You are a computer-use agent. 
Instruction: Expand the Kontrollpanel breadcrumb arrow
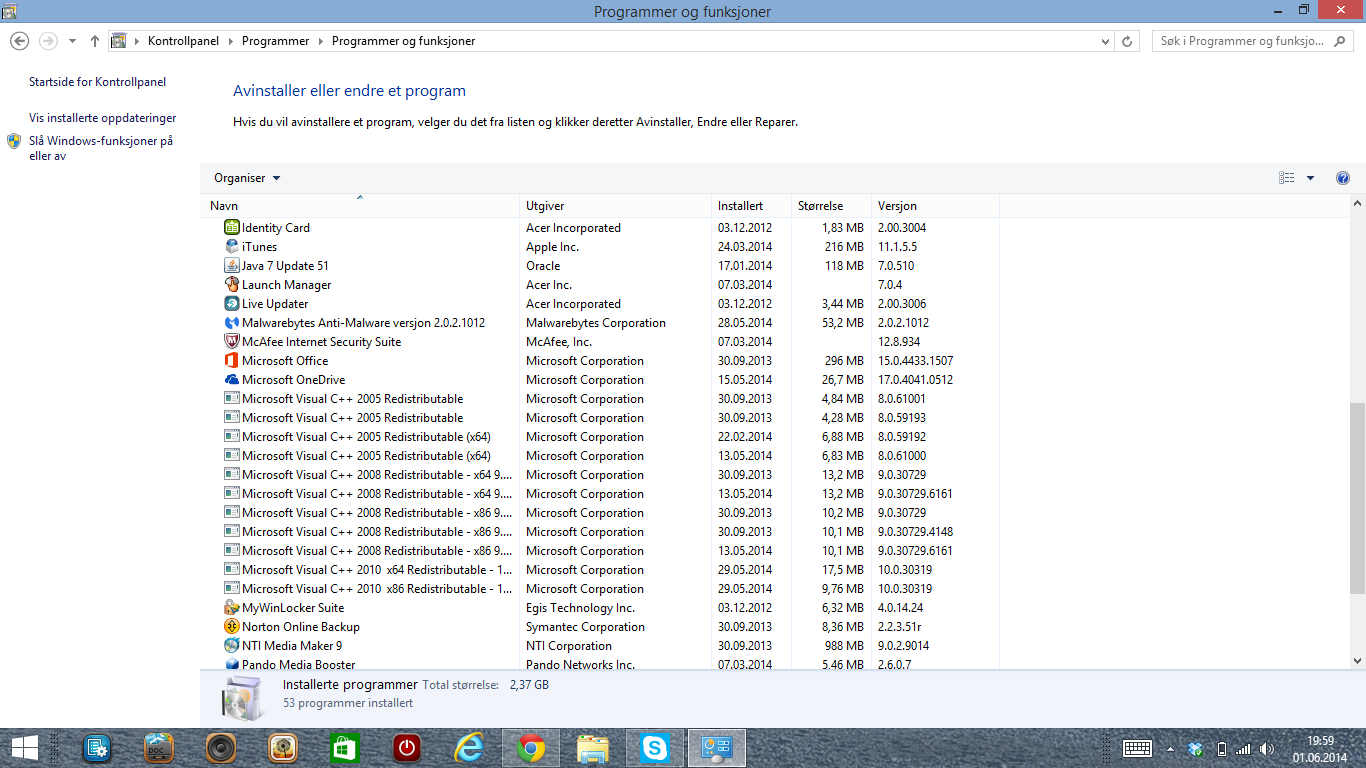tap(230, 41)
